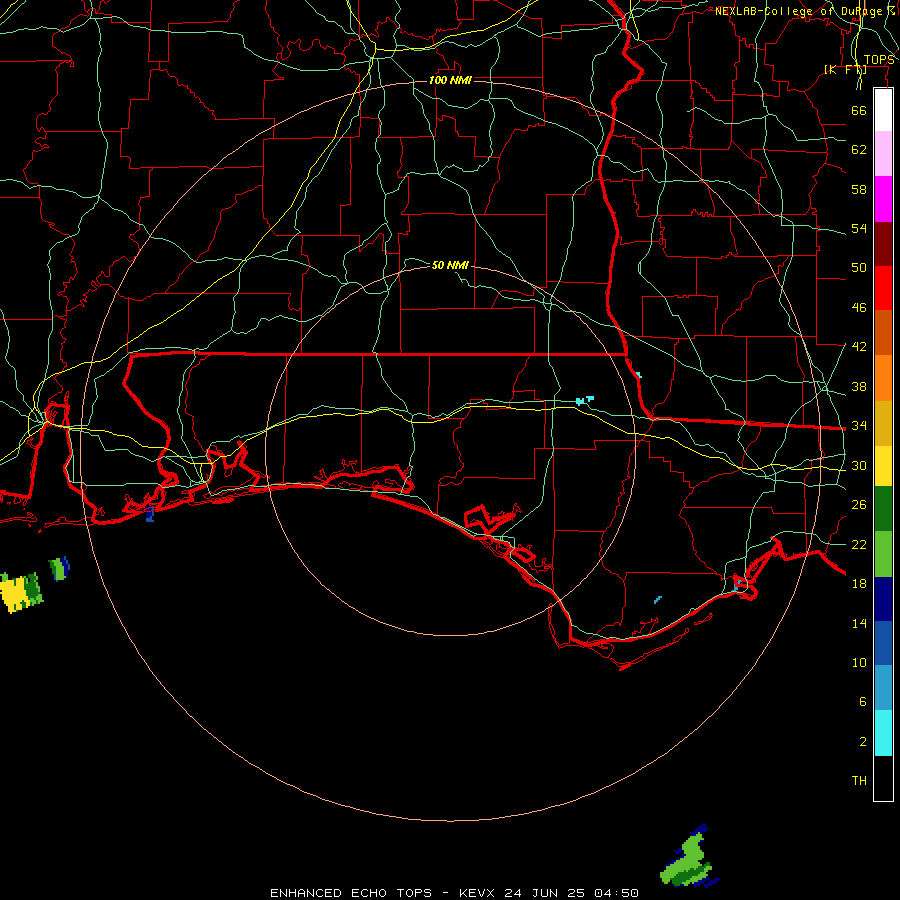Click the '50 NMI' range ring label

(450, 265)
